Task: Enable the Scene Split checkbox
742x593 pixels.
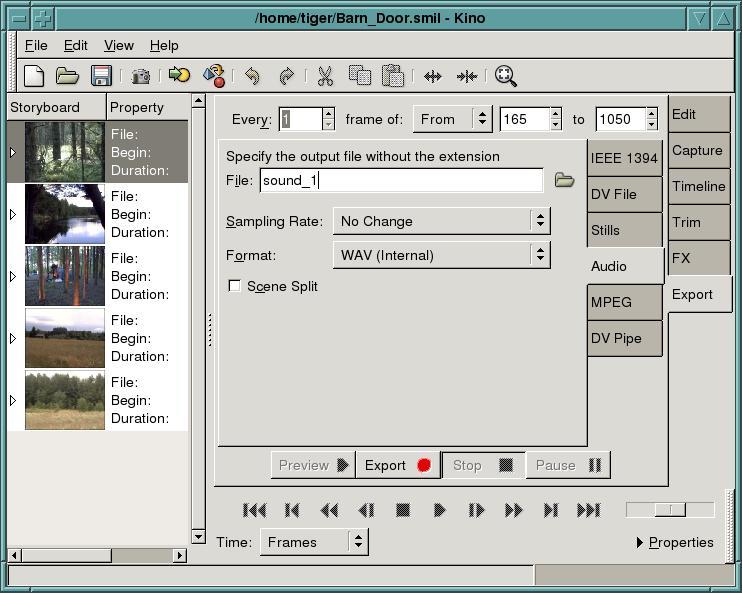Action: pyautogui.click(x=235, y=286)
